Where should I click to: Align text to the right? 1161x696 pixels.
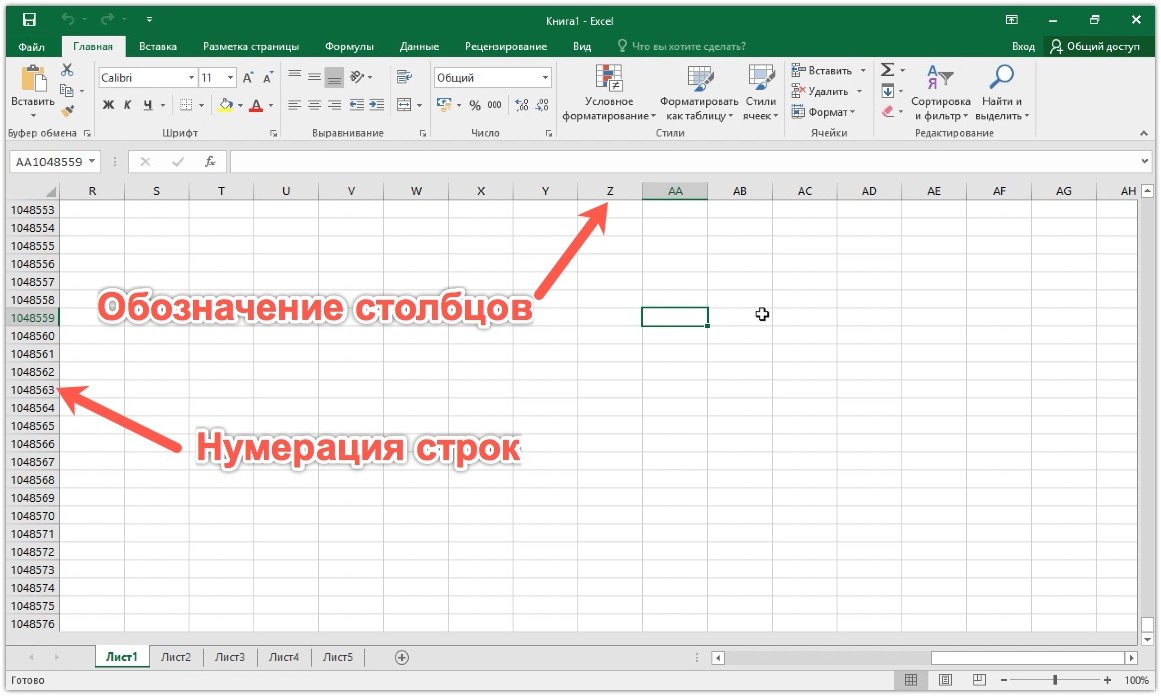pos(334,105)
